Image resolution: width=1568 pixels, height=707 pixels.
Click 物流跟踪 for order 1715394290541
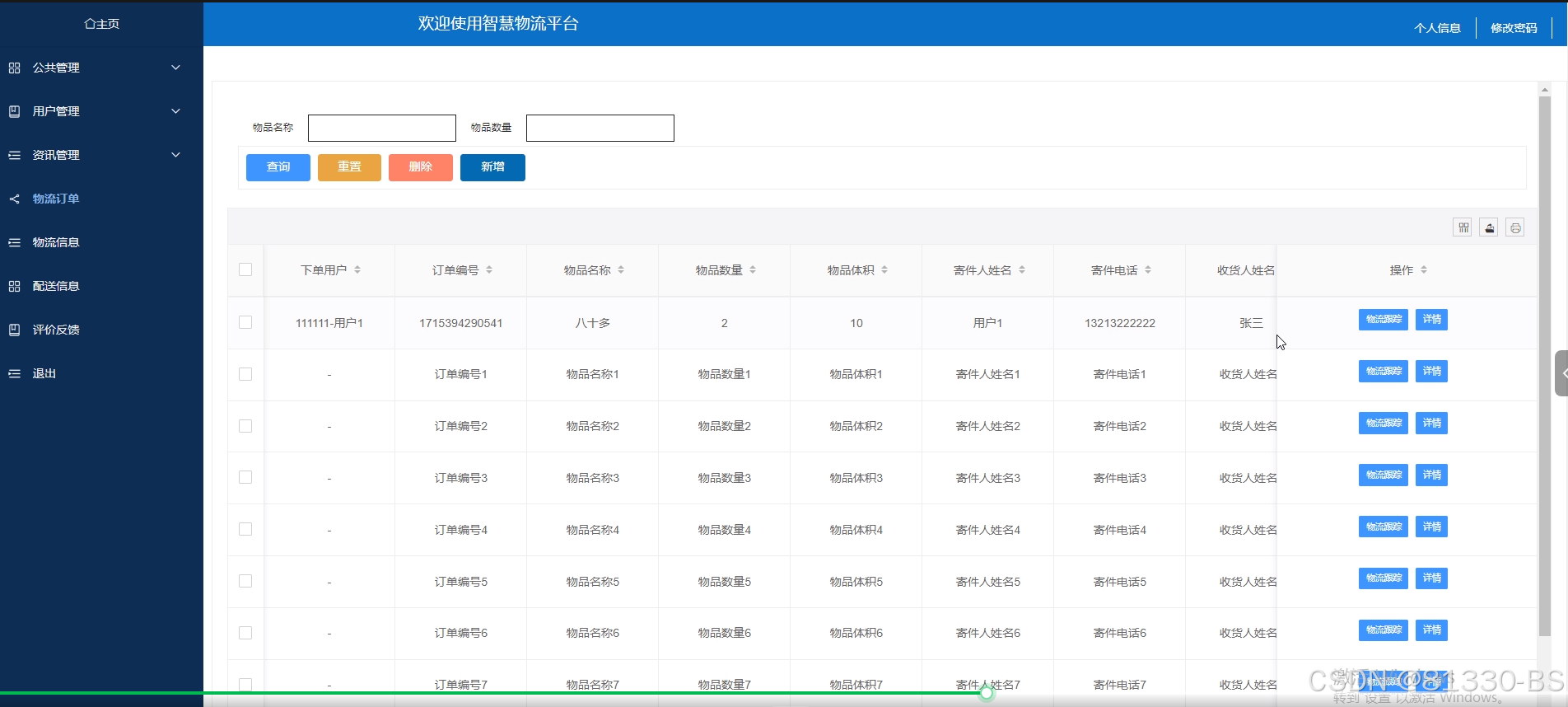point(1384,320)
